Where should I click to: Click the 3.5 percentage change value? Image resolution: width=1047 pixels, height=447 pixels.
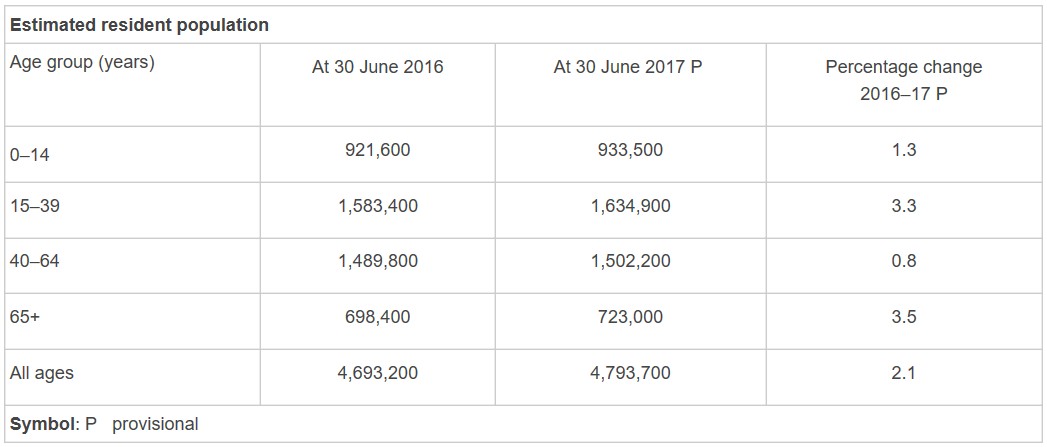(904, 317)
